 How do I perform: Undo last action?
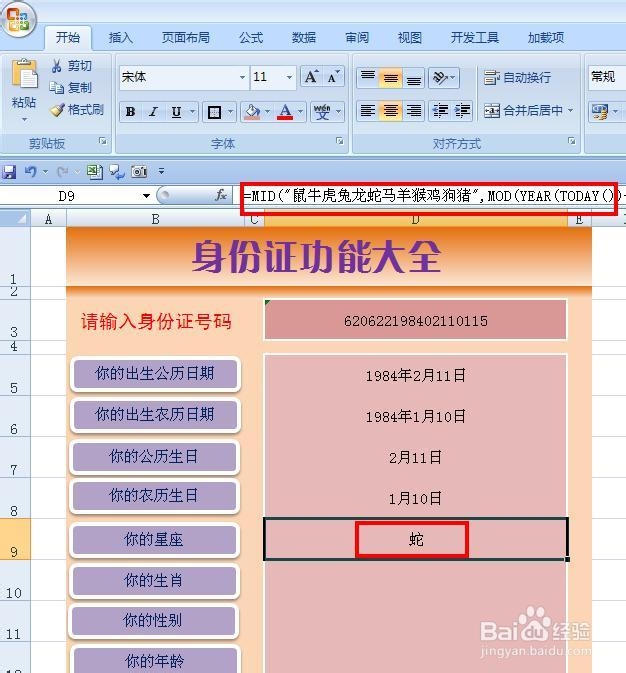[x=30, y=172]
